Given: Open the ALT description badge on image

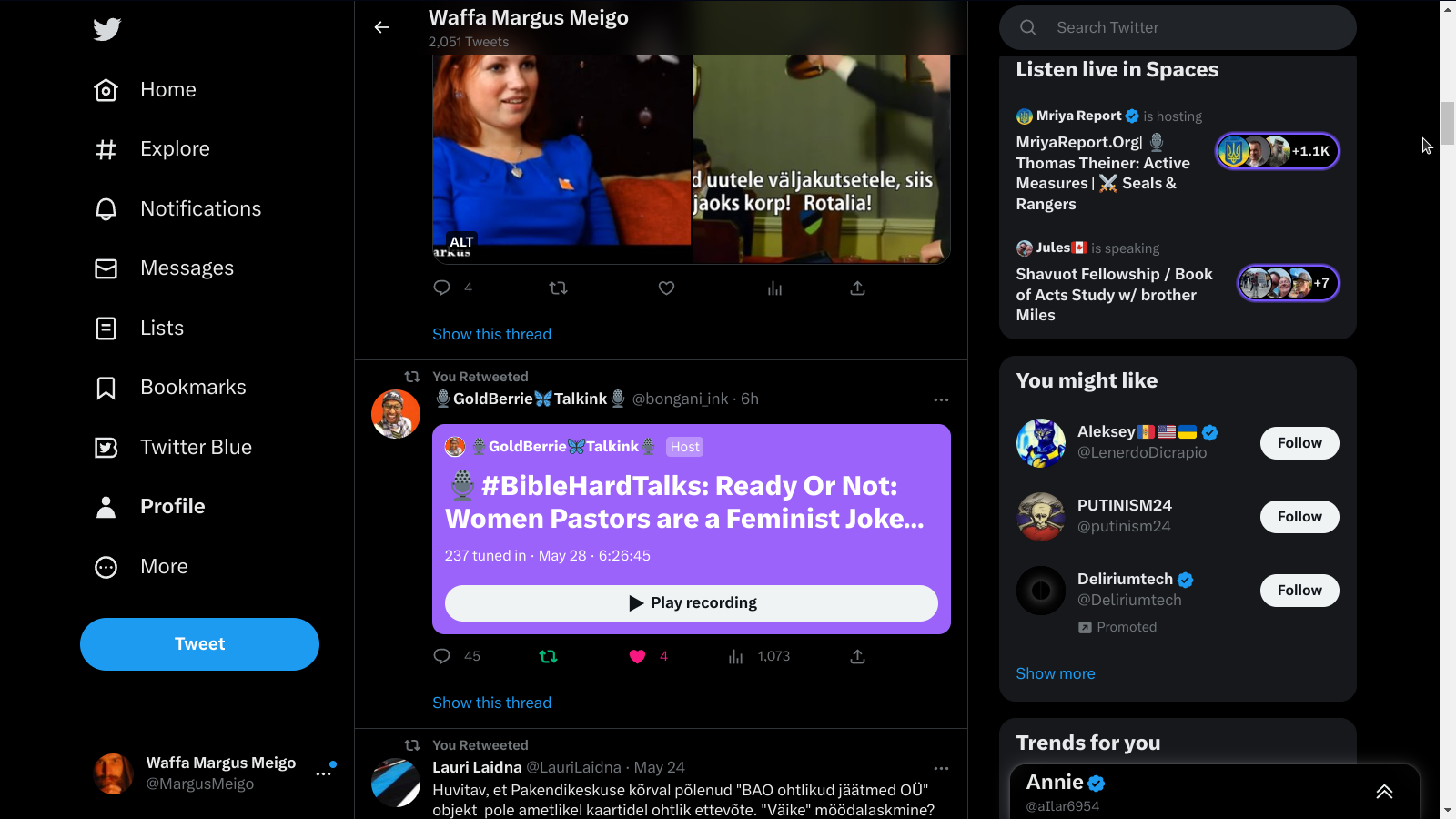Looking at the screenshot, I should (461, 242).
